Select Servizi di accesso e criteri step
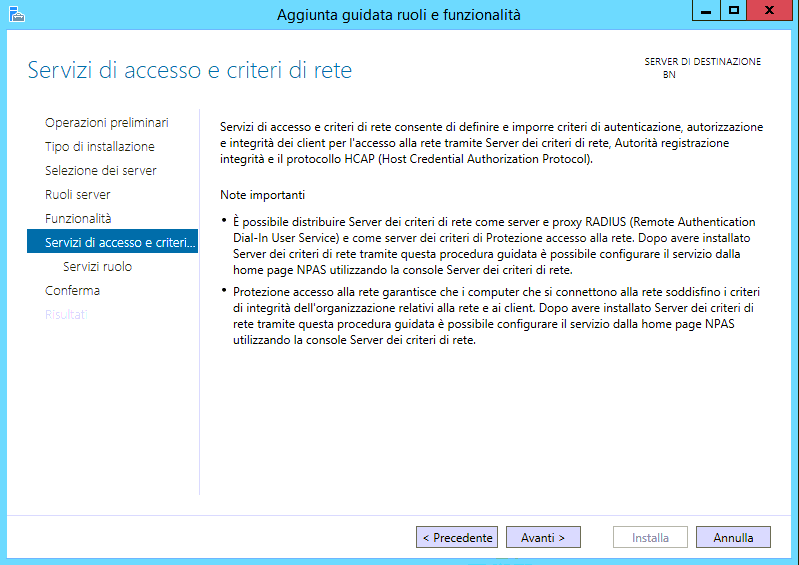Viewport: 799px width, 565px height. 112,241
